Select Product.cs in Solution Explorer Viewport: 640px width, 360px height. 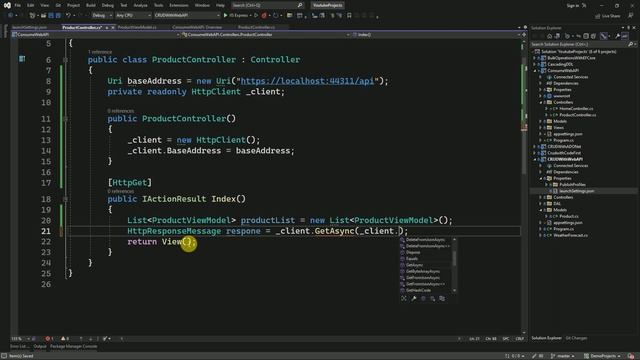pos(568,216)
